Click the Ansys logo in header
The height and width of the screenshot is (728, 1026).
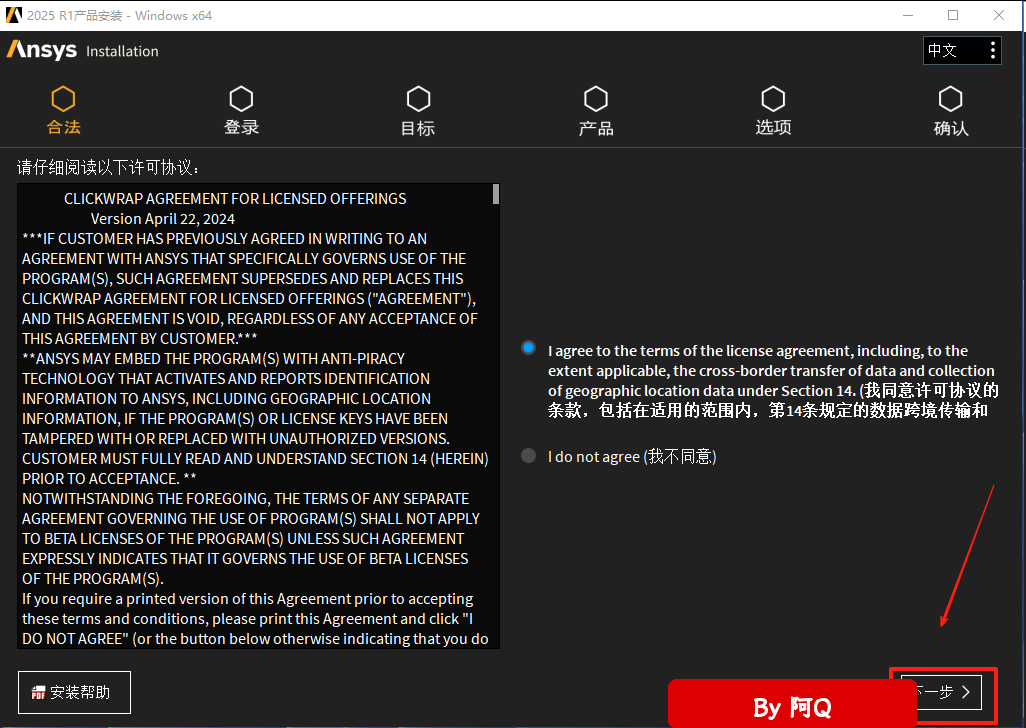pos(42,50)
